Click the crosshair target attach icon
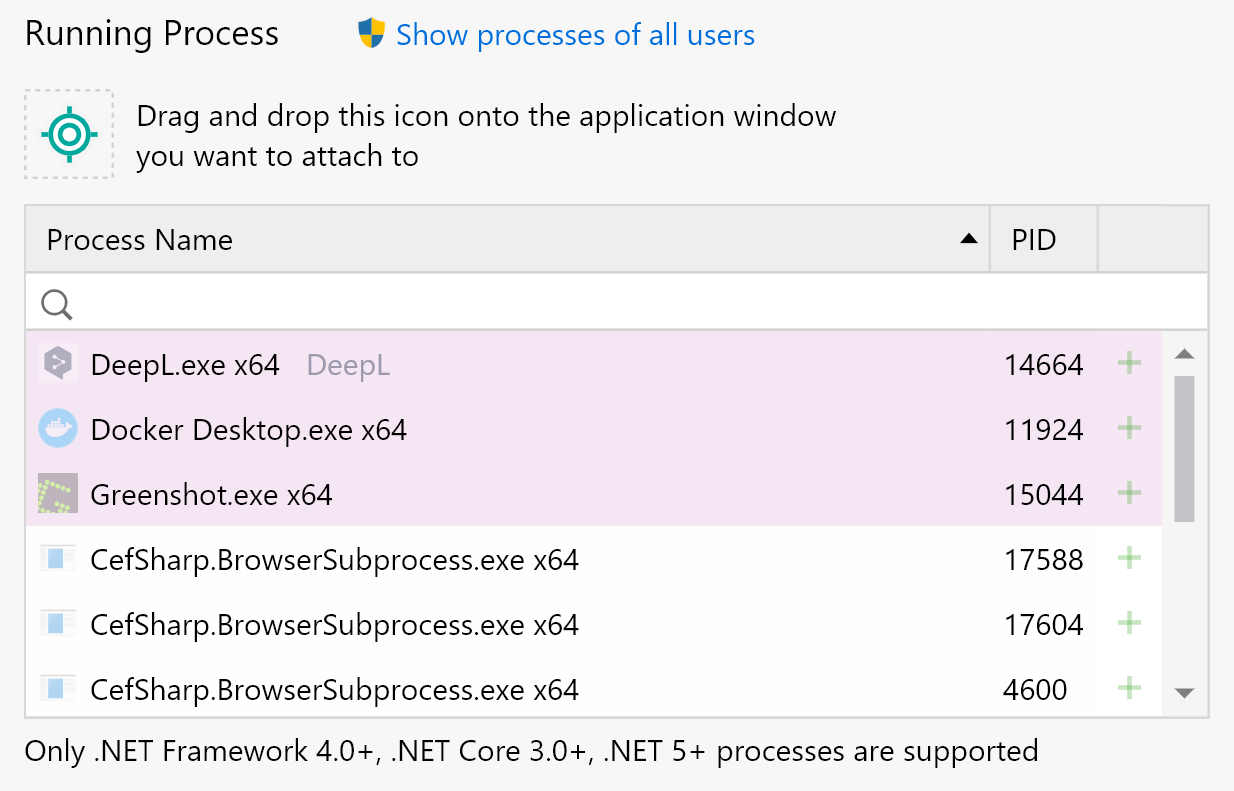The height and width of the screenshot is (791, 1234). pos(69,134)
